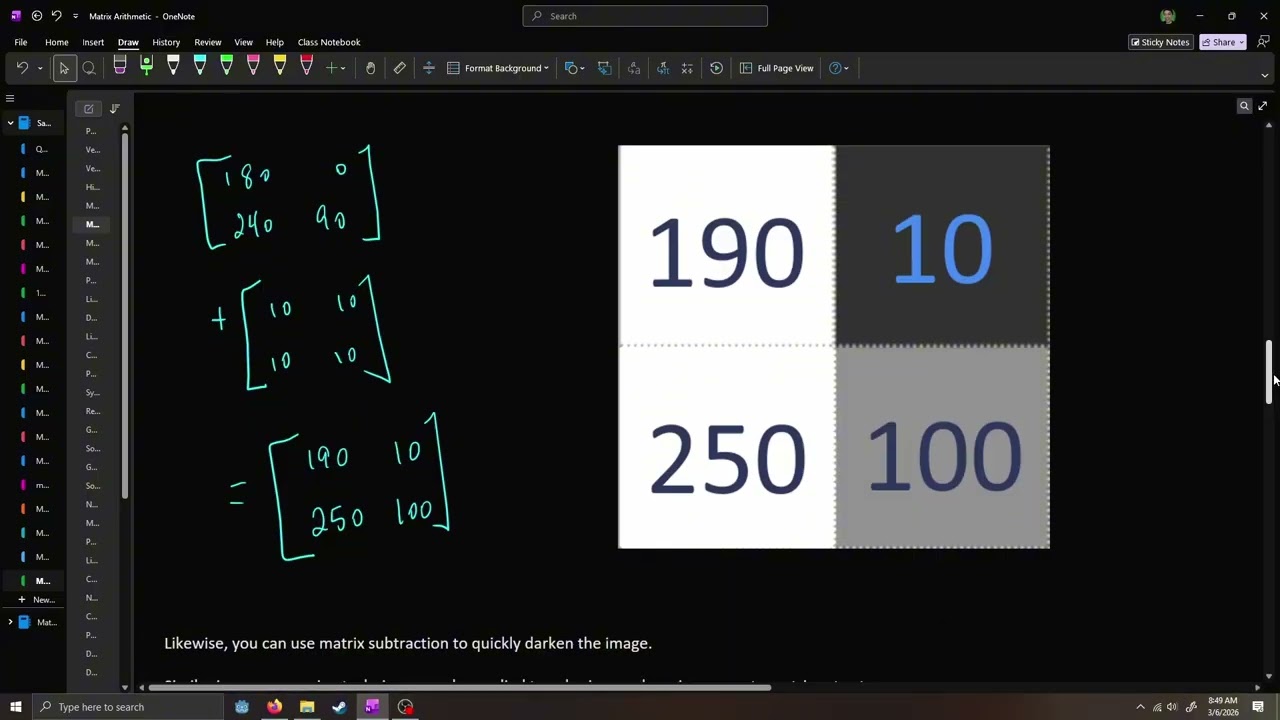Click the Add Pen plus icon
The width and height of the screenshot is (1280, 720).
[331, 68]
